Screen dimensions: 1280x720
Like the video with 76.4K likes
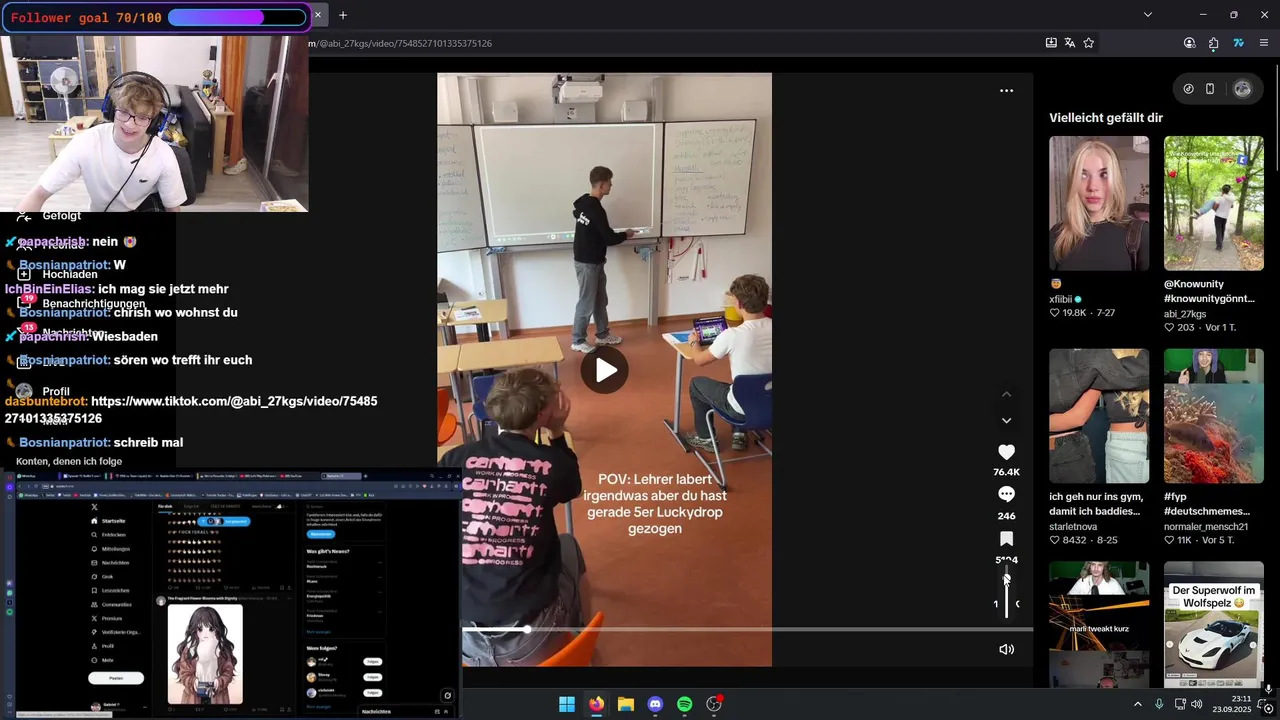pos(1006,452)
